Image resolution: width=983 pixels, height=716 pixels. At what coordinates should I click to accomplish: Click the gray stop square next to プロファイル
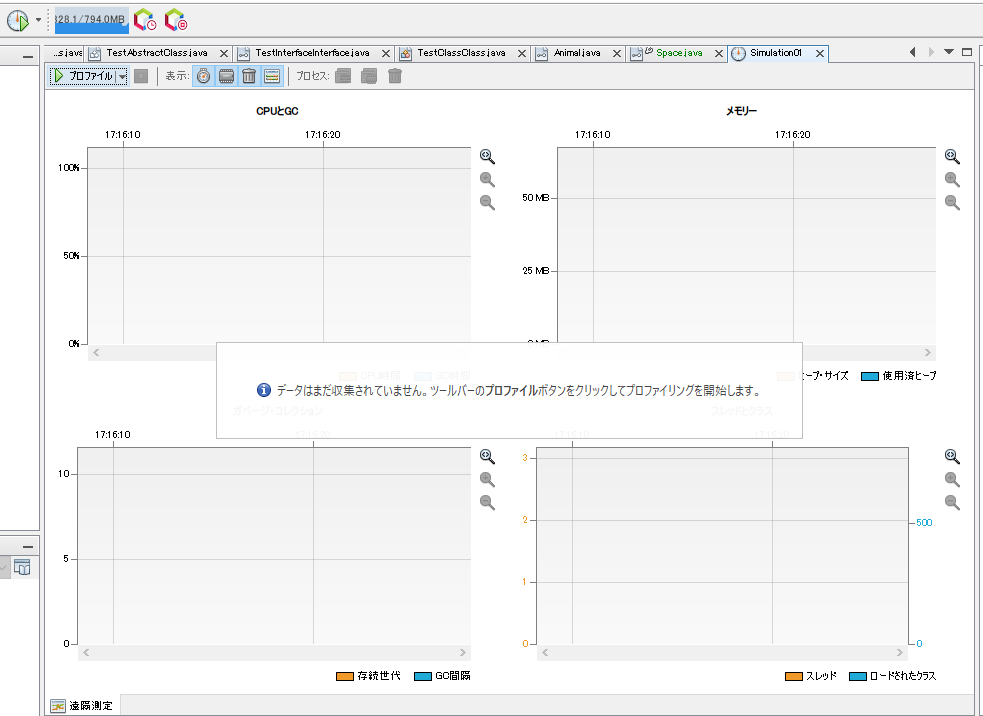[141, 76]
